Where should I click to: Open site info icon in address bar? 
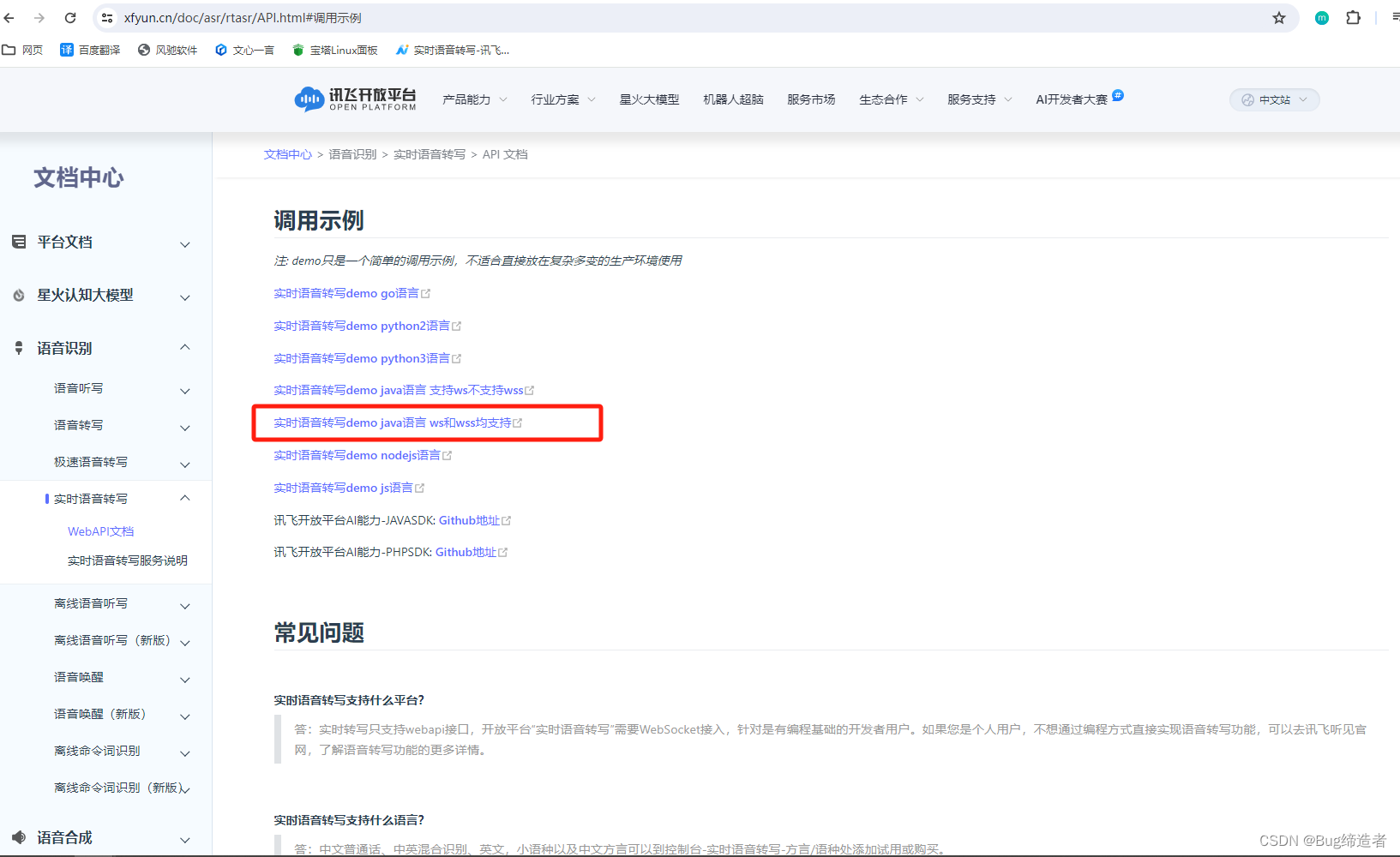[x=107, y=17]
